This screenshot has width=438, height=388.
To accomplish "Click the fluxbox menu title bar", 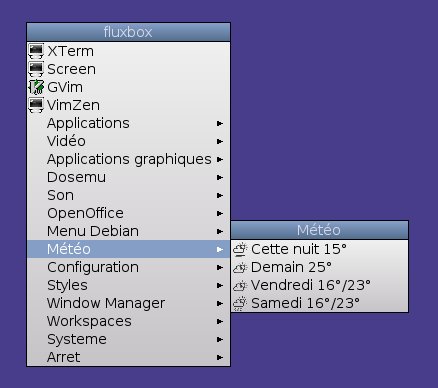I will point(128,32).
